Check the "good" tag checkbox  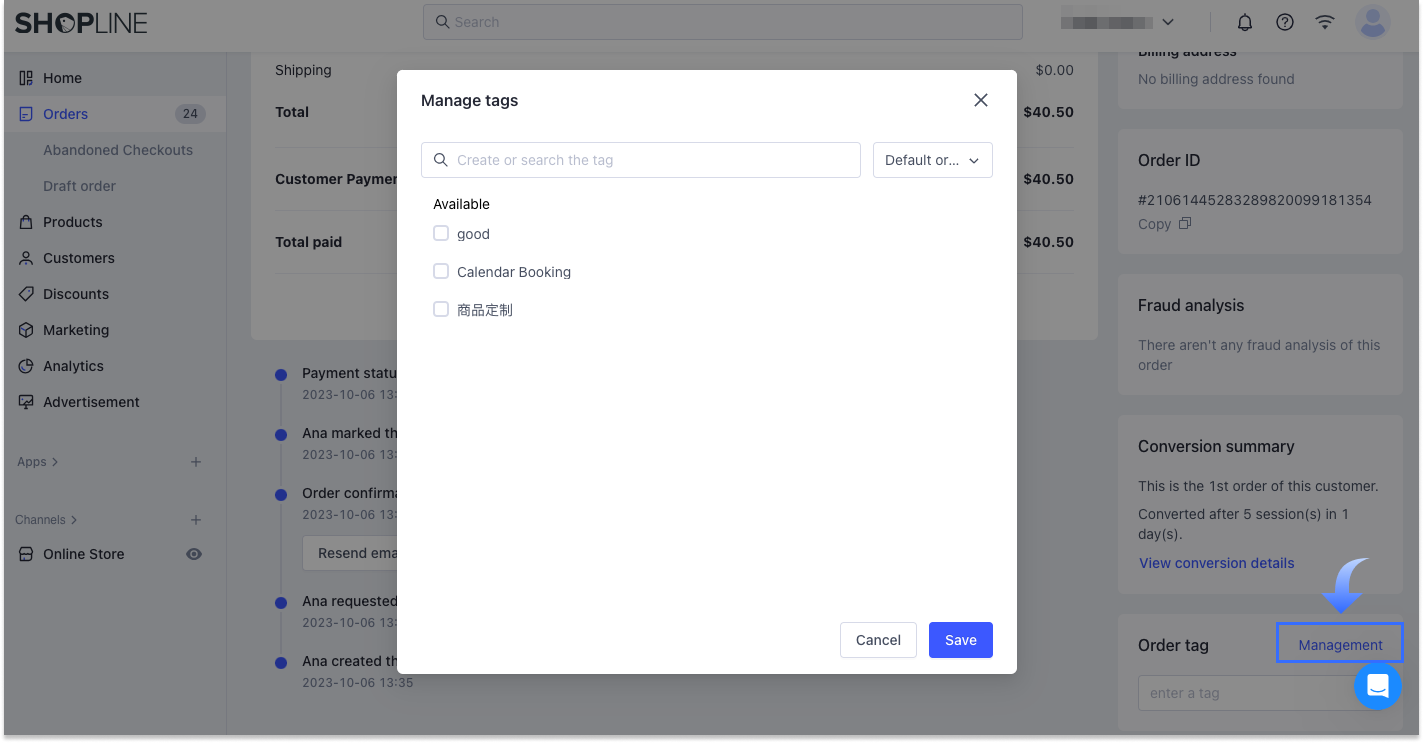click(x=441, y=234)
